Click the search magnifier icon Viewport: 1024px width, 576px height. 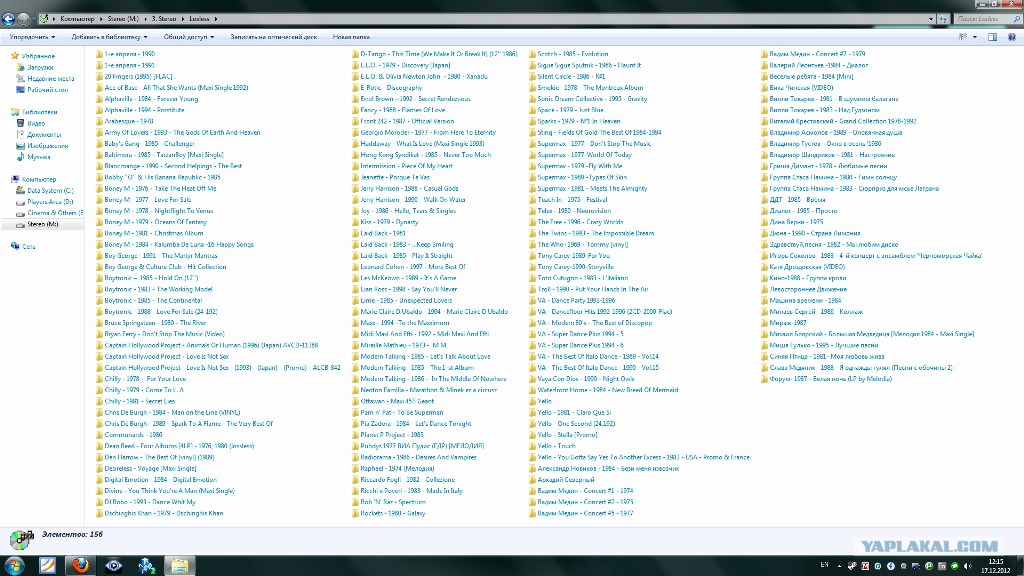coord(1017,19)
